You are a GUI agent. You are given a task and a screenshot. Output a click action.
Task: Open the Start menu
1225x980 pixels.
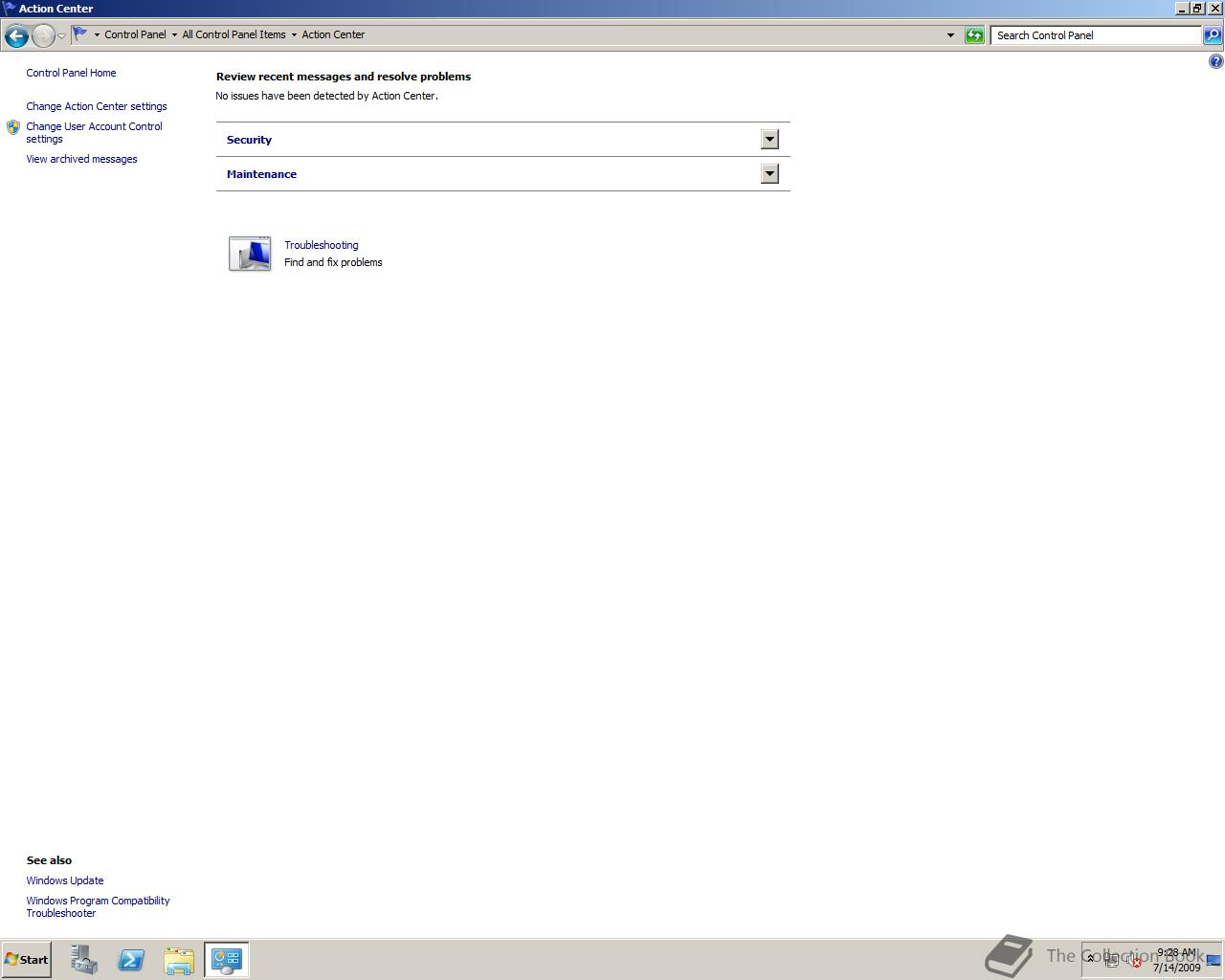click(27, 960)
